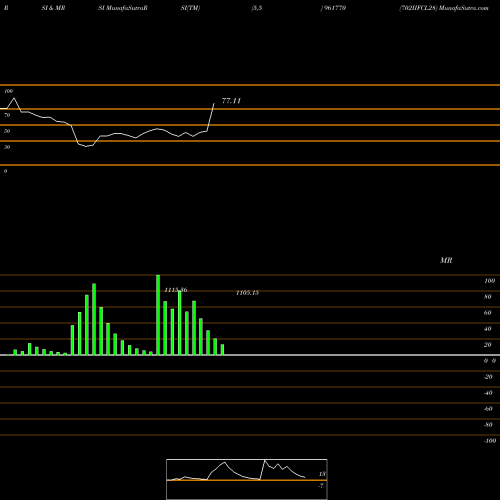This screenshot has height=500, width=500.
Task: Click the MR axis label -100
Action: pos(490,441)
